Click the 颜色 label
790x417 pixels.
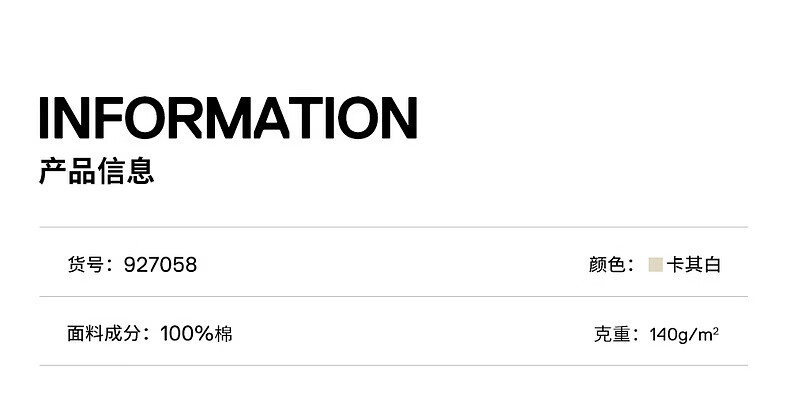[606, 265]
